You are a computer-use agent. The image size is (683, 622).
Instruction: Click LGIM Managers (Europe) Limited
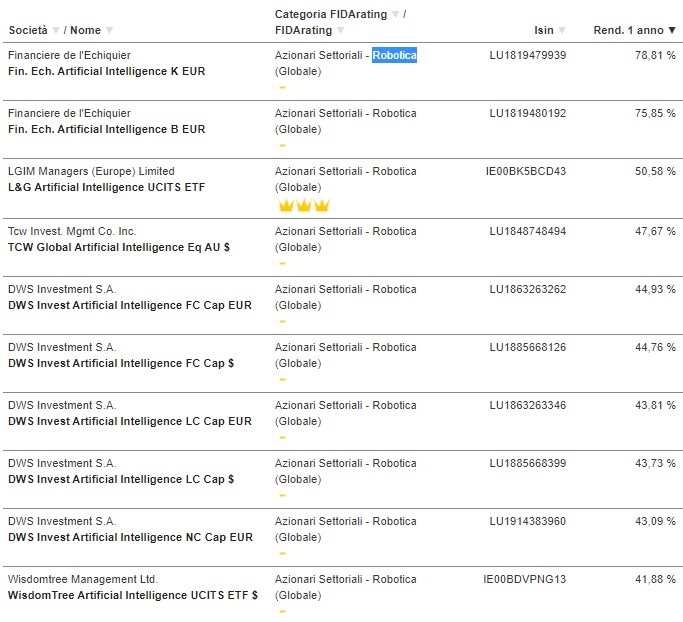pyautogui.click(x=91, y=171)
